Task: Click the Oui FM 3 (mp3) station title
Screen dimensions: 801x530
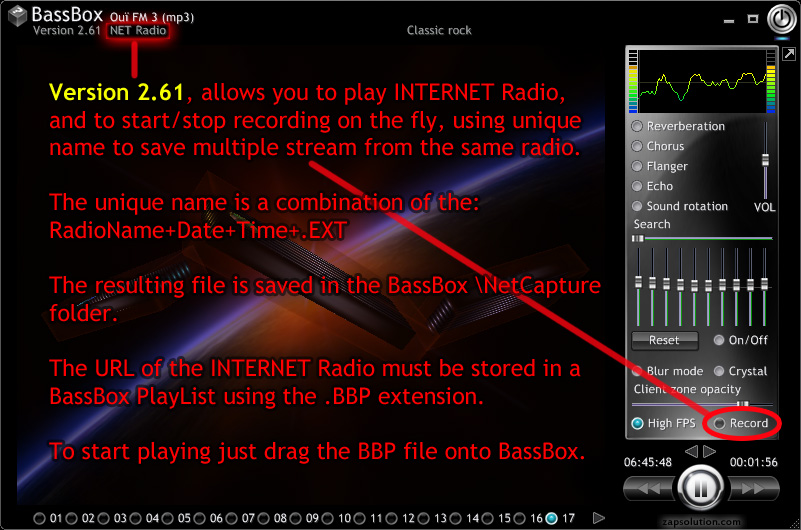Action: click(152, 17)
